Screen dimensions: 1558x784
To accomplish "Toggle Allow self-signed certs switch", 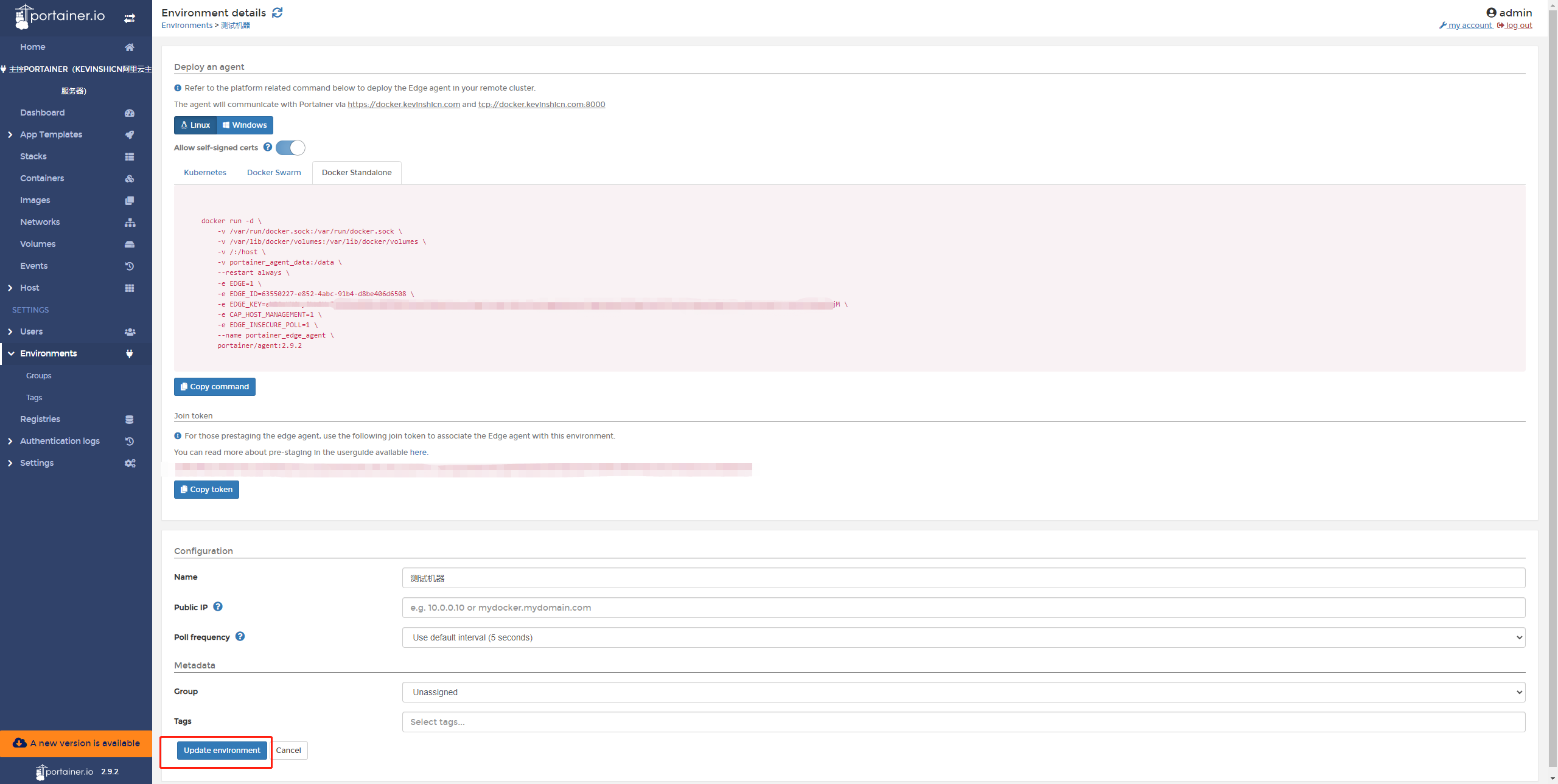I will pos(290,147).
